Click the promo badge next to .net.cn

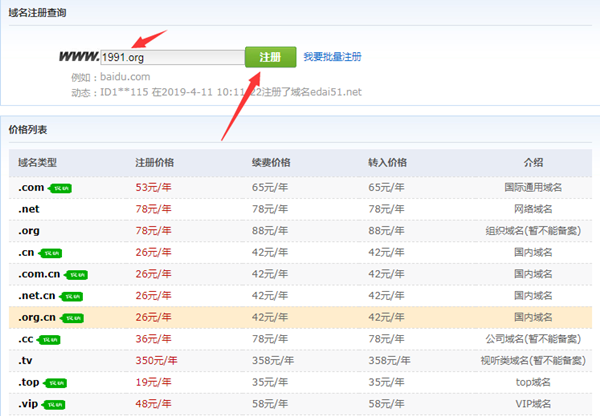(x=72, y=296)
